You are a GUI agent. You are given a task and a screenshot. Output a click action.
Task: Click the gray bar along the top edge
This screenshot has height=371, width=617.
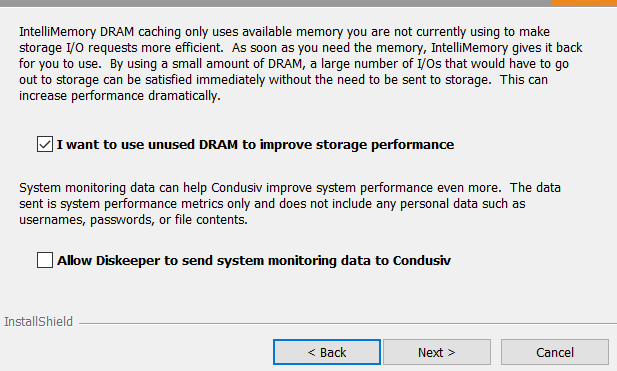(x=275, y=3)
